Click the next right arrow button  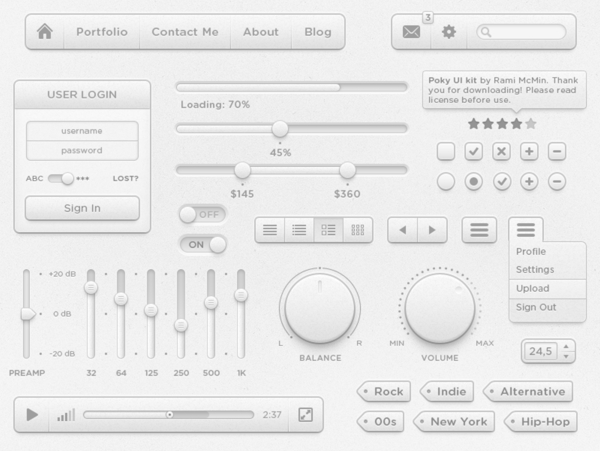432,230
